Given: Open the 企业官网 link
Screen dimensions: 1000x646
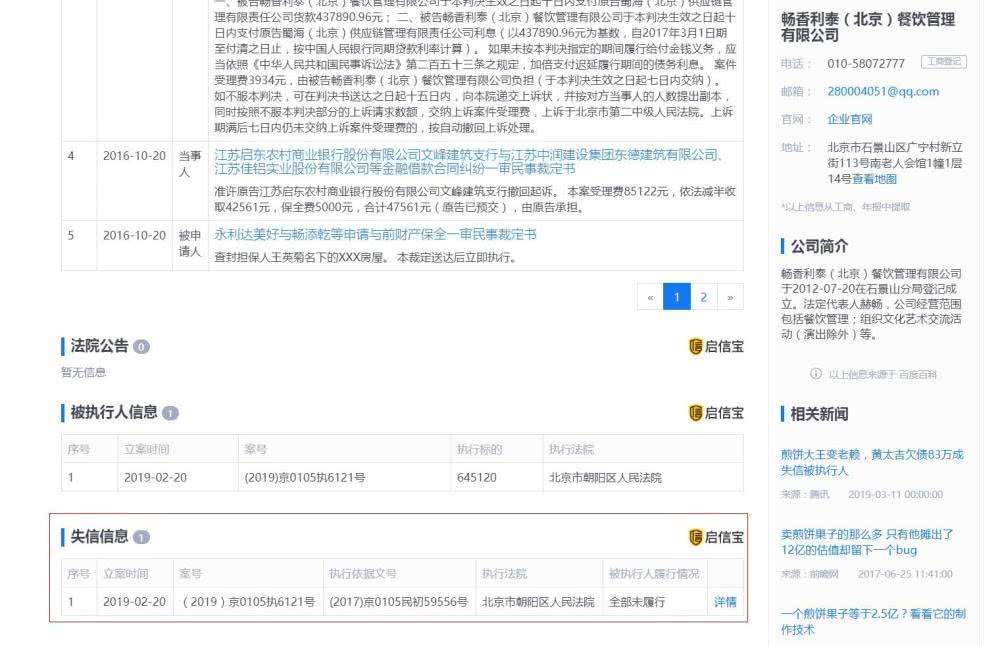Looking at the screenshot, I should tap(848, 119).
